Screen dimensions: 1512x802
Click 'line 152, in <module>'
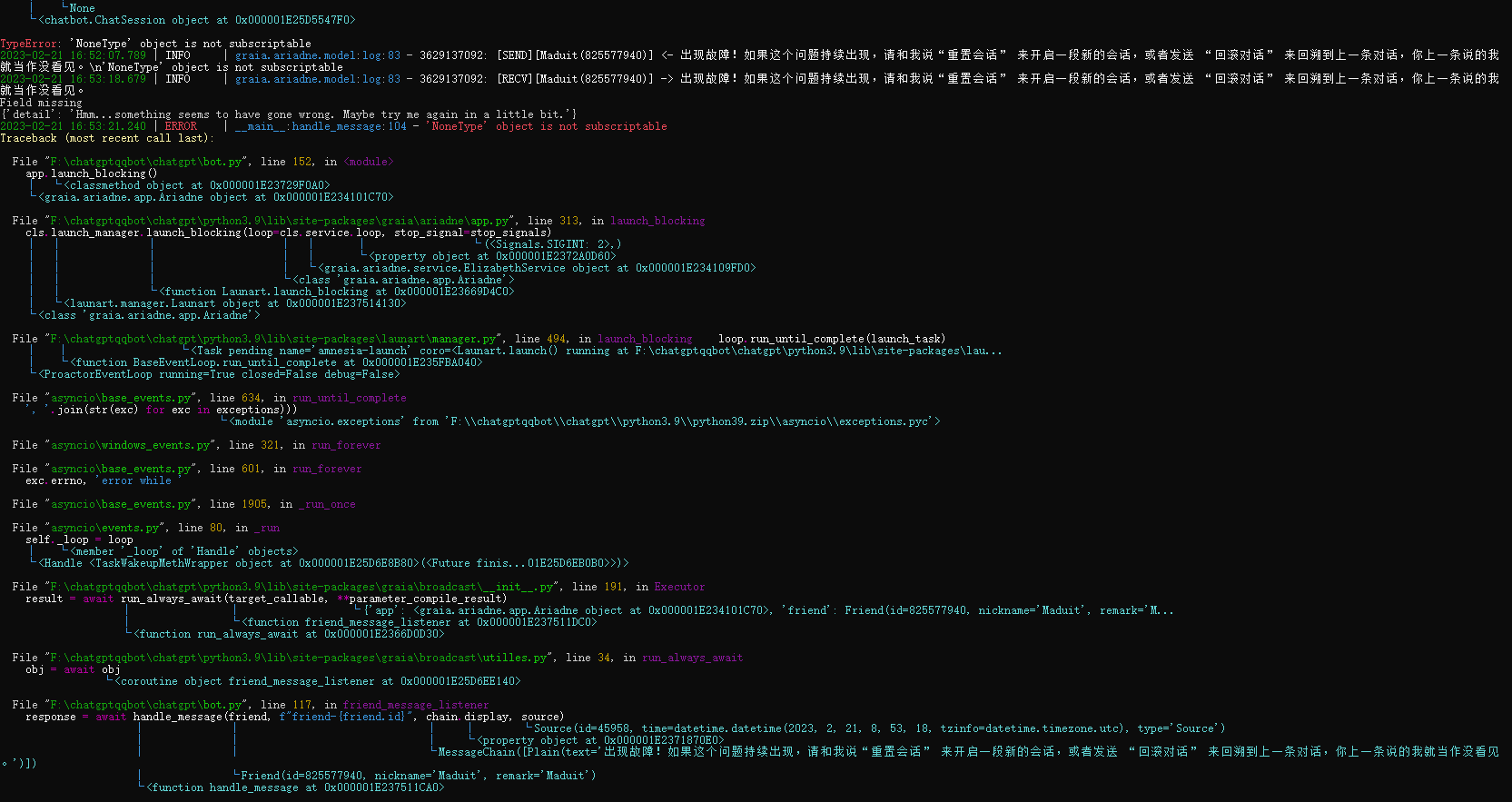[x=327, y=162]
